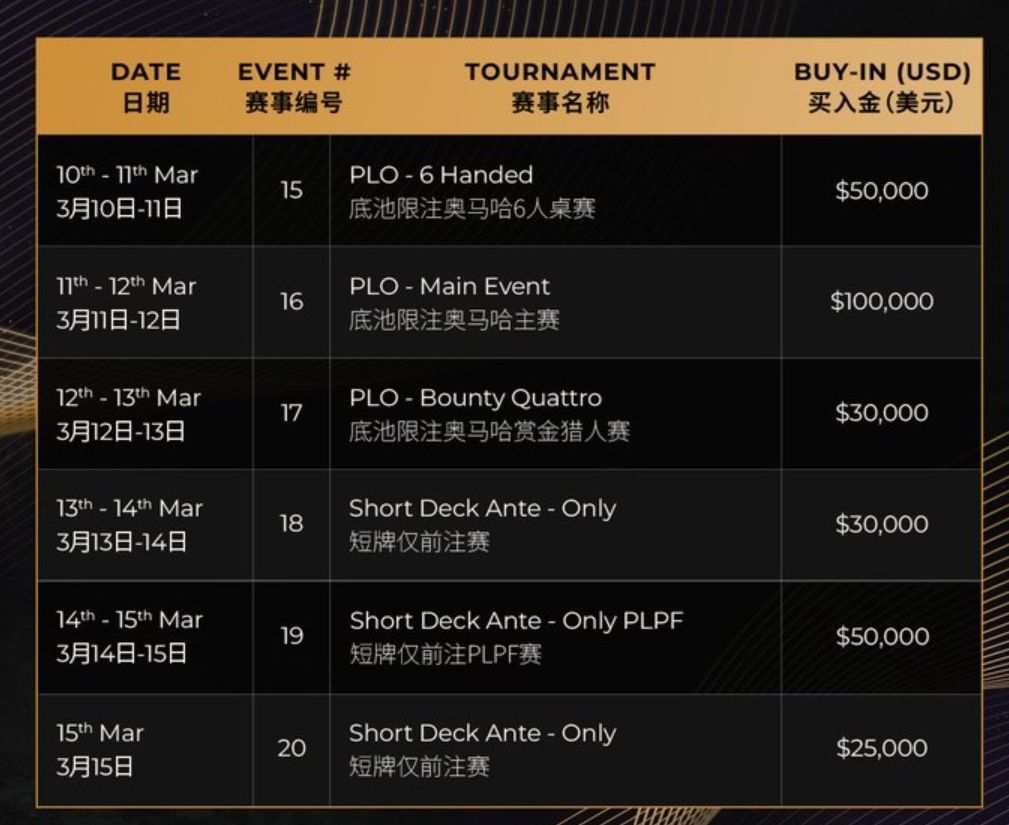Select PLO - Bounty Quattro tournament name

pos(475,398)
